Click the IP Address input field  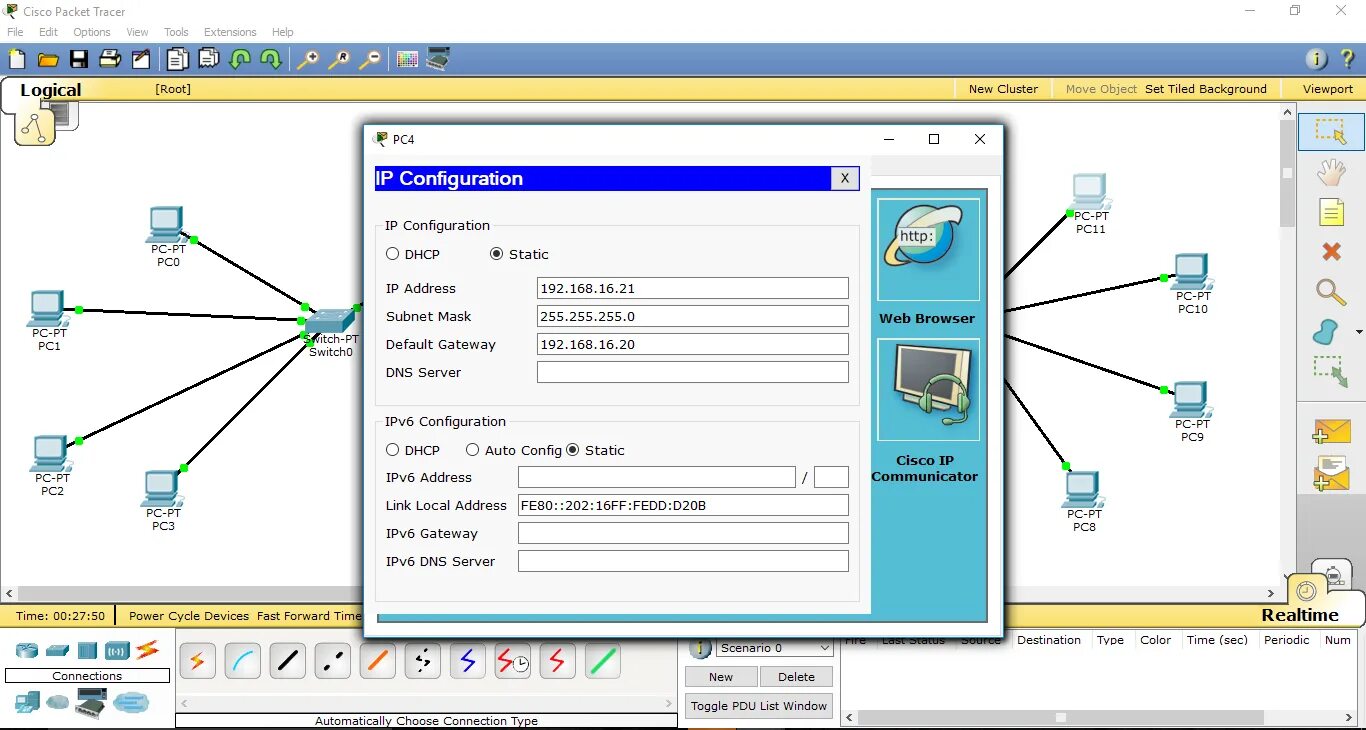tap(693, 288)
